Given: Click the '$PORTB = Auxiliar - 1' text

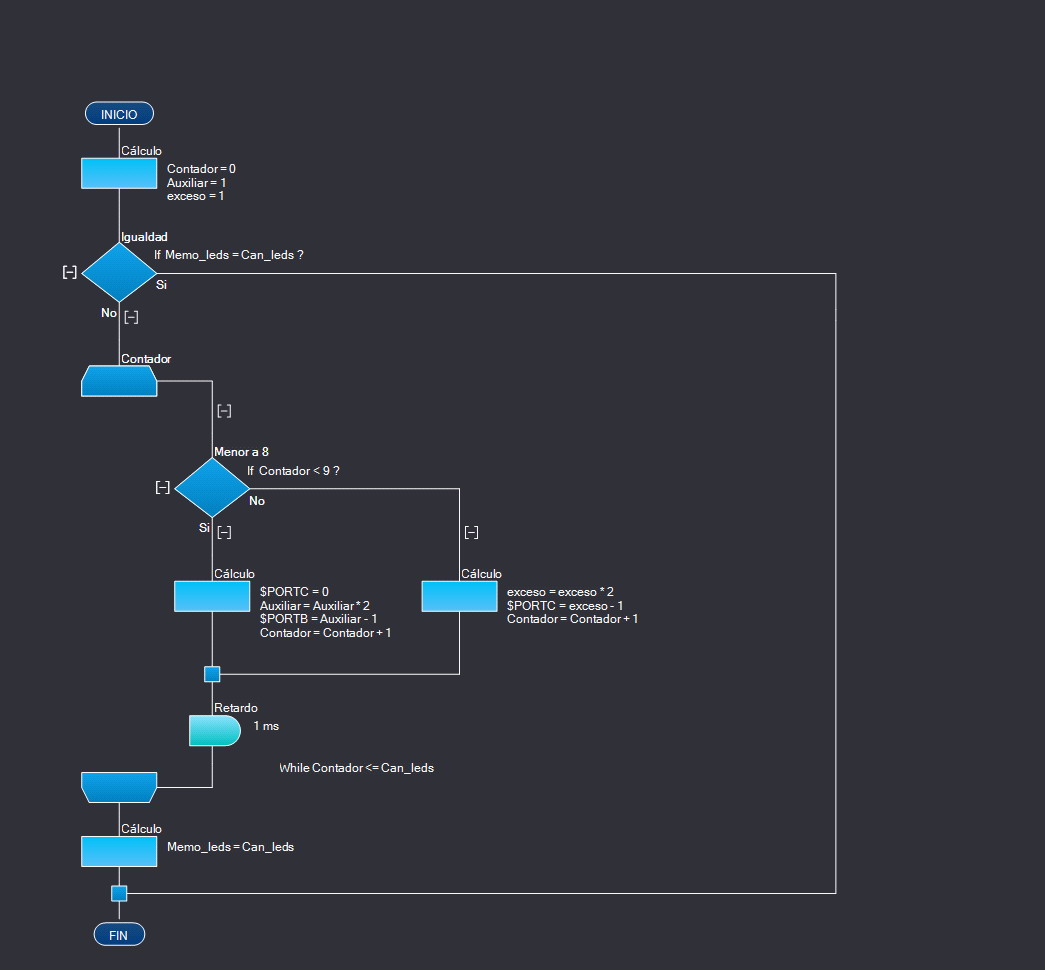Looking at the screenshot, I should pyautogui.click(x=319, y=619).
